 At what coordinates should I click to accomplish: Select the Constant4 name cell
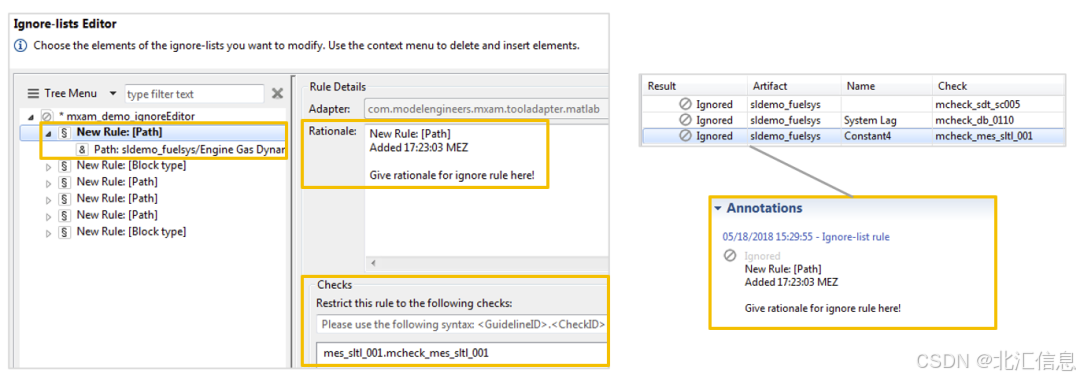[867, 136]
